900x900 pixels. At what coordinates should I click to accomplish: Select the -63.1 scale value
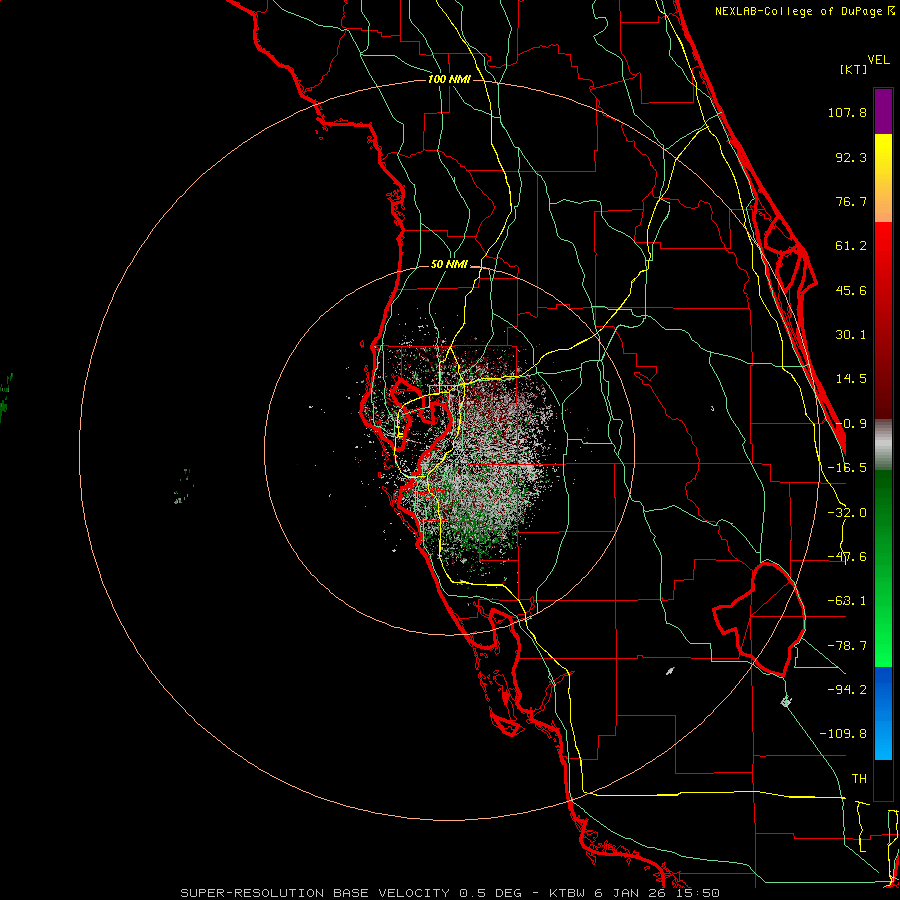pos(847,601)
